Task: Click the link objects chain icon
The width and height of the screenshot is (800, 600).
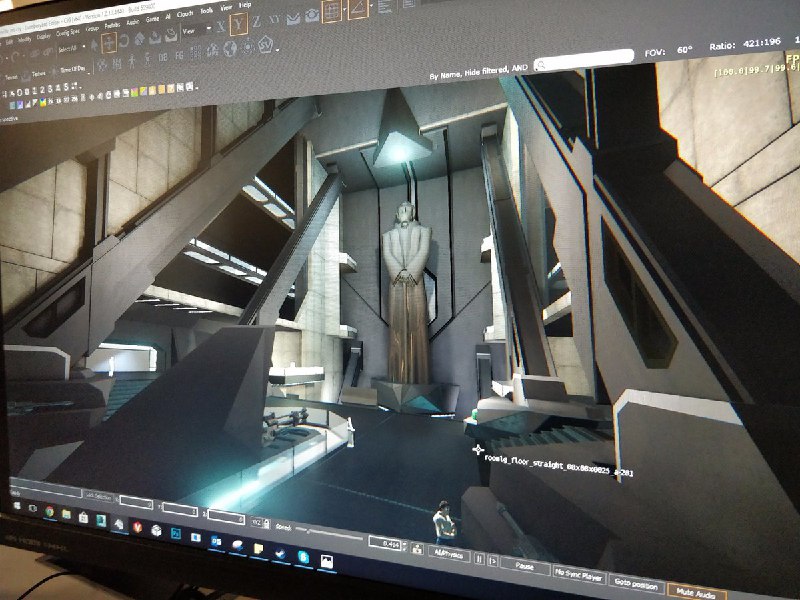Action: pyautogui.click(x=35, y=54)
